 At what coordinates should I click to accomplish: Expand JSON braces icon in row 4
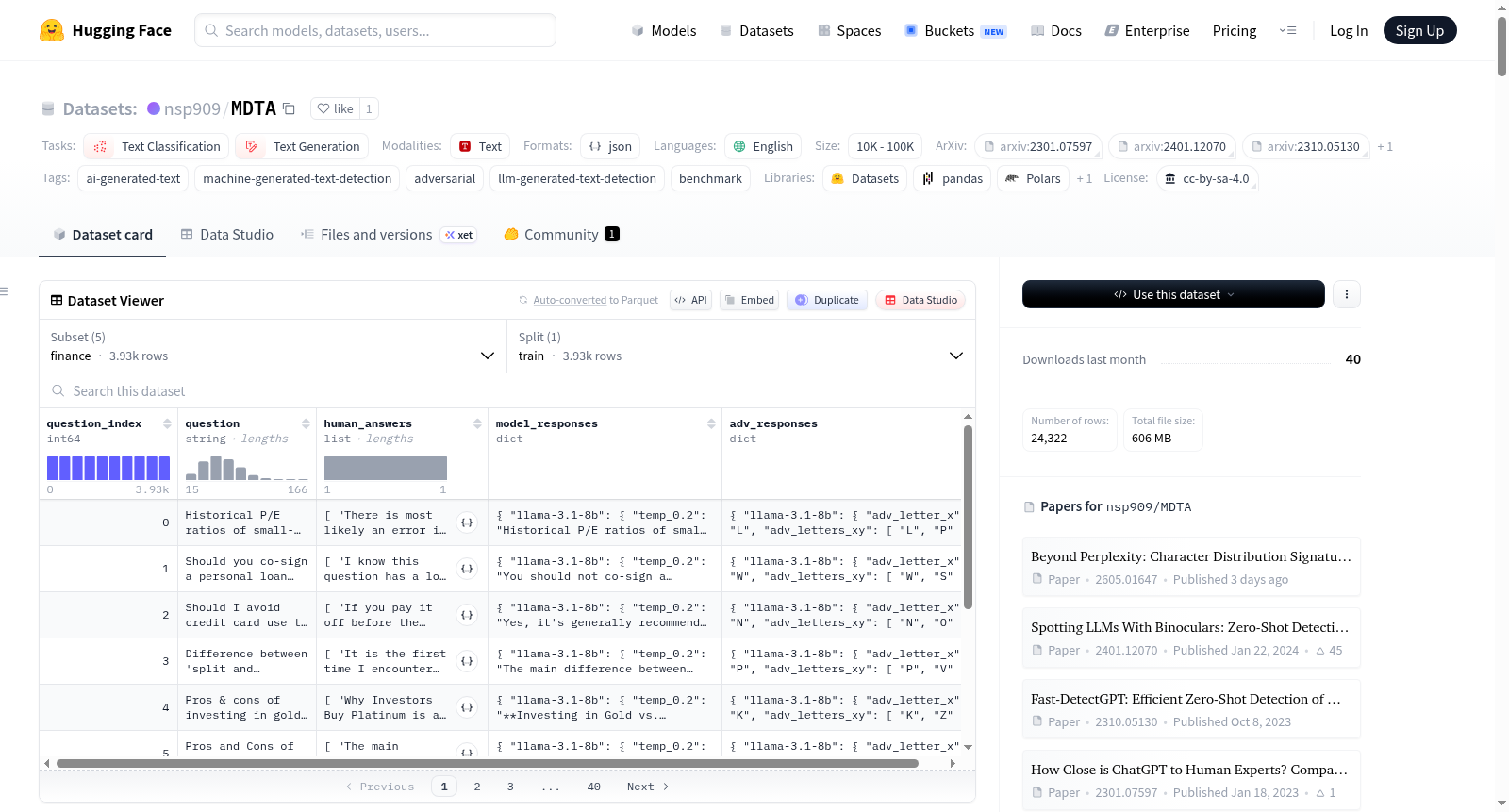pyautogui.click(x=467, y=707)
